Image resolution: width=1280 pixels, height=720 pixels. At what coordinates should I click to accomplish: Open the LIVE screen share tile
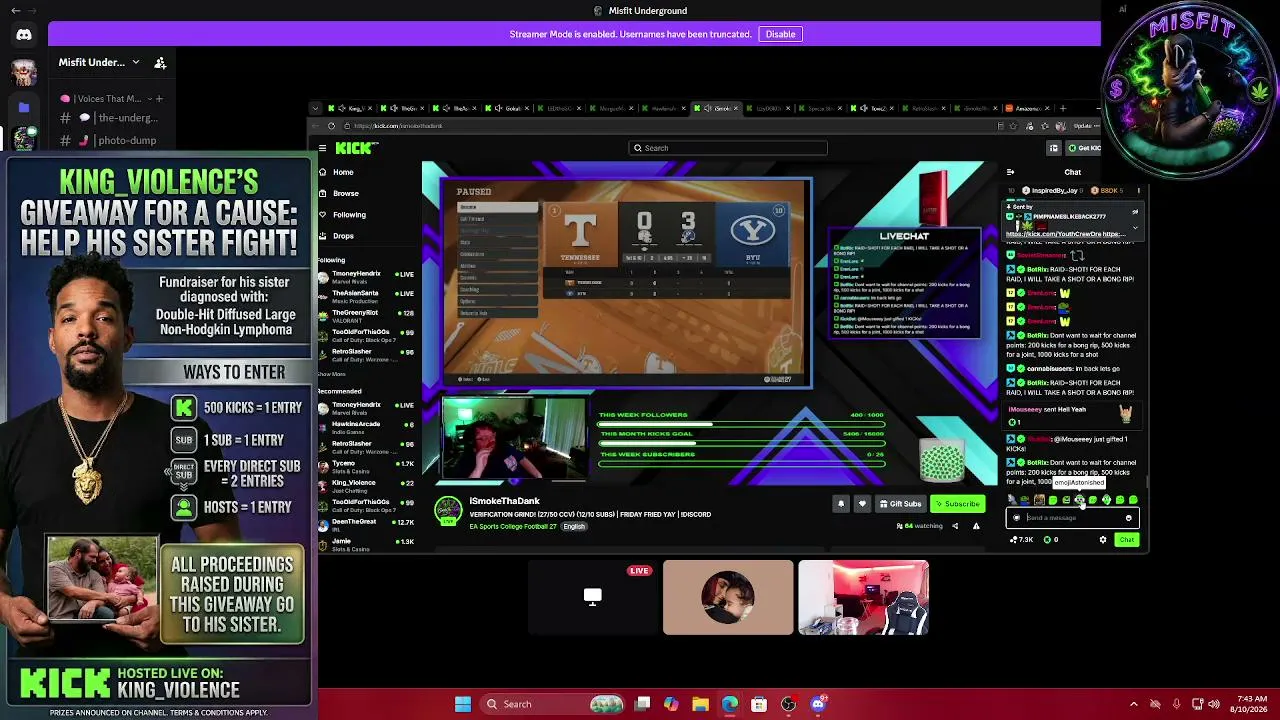coord(593,597)
